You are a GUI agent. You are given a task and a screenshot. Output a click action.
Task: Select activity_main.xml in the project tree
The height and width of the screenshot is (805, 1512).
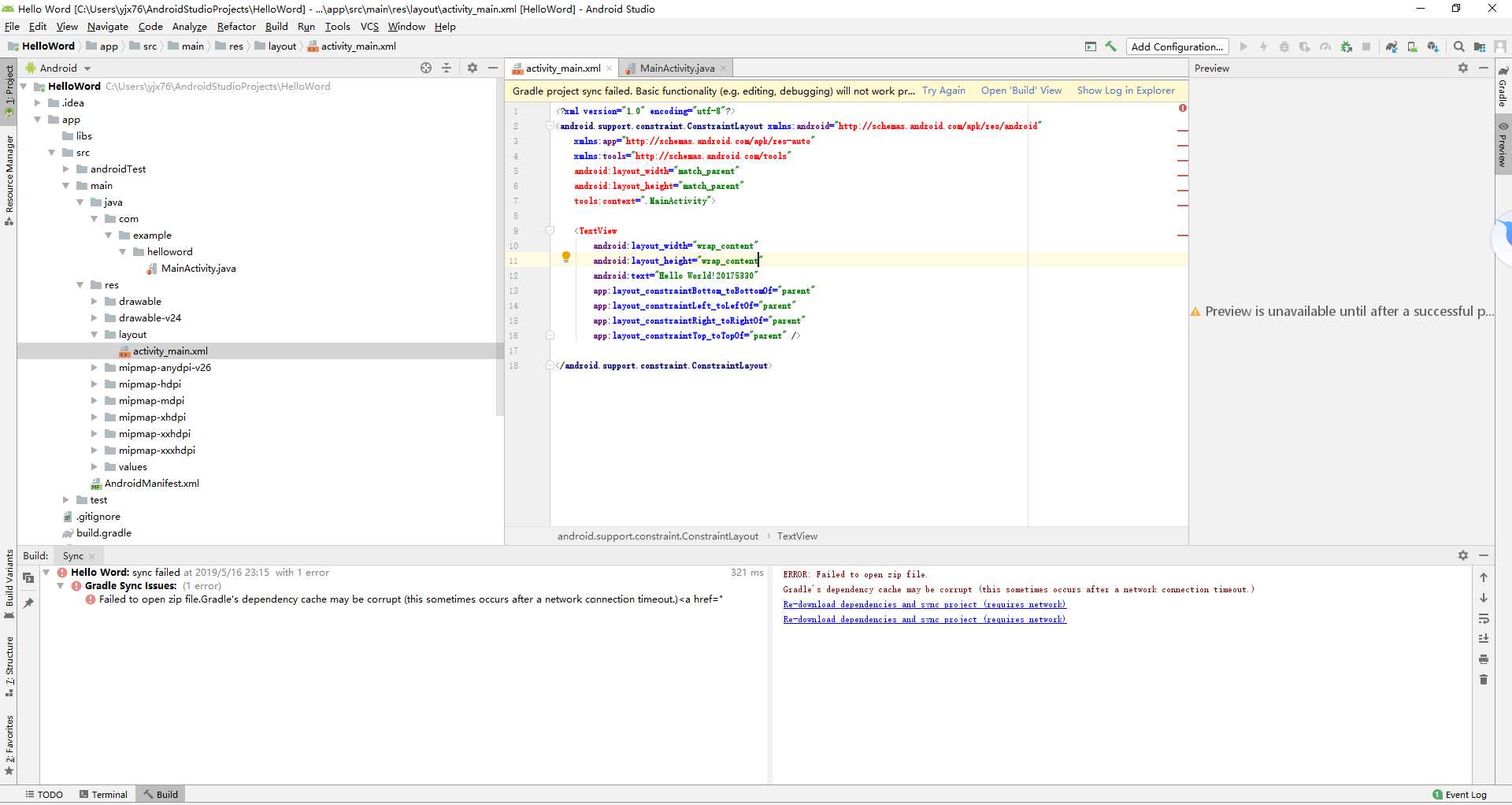click(x=170, y=351)
